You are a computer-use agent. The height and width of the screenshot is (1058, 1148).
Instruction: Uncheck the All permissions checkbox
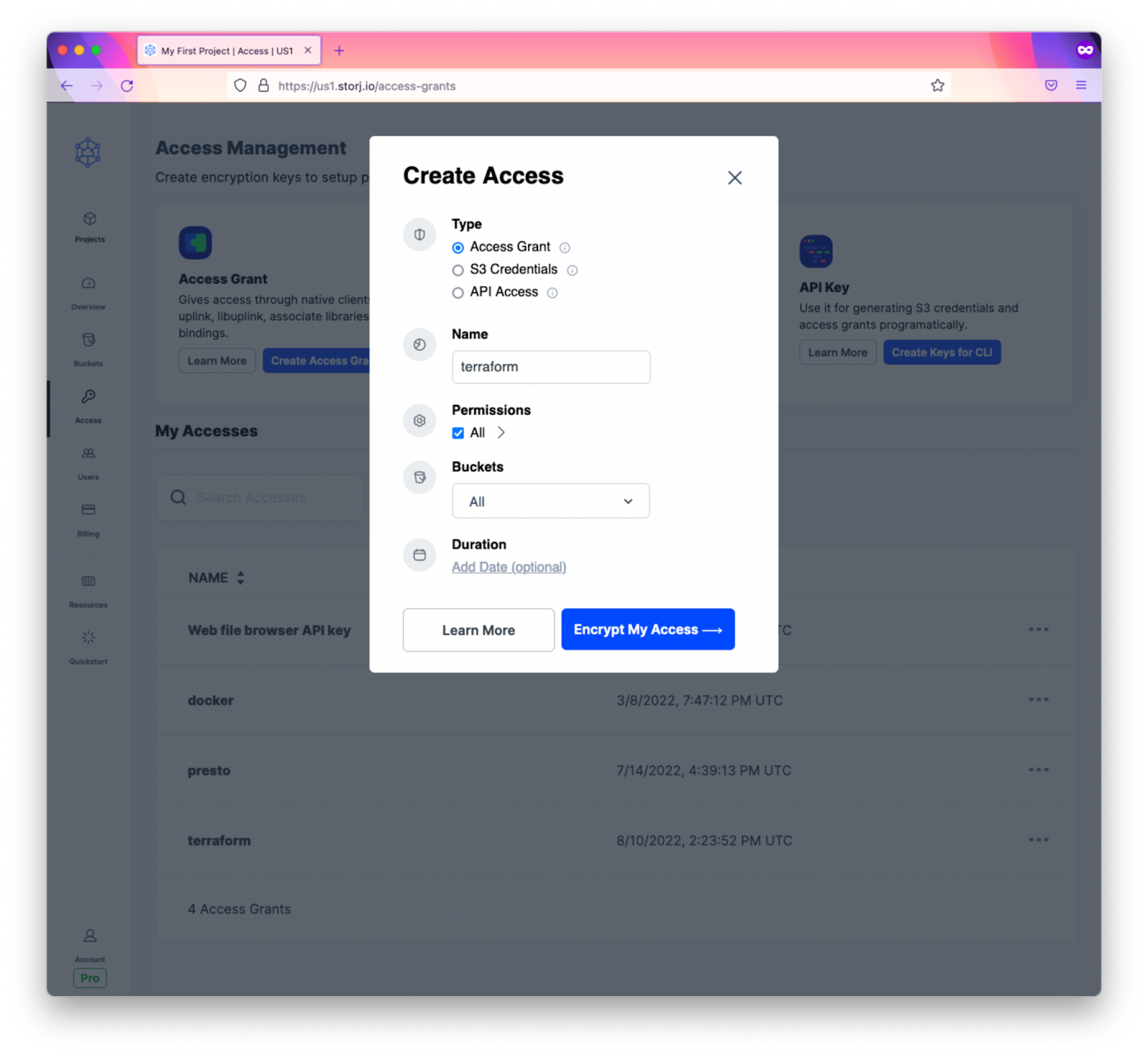[x=458, y=433]
